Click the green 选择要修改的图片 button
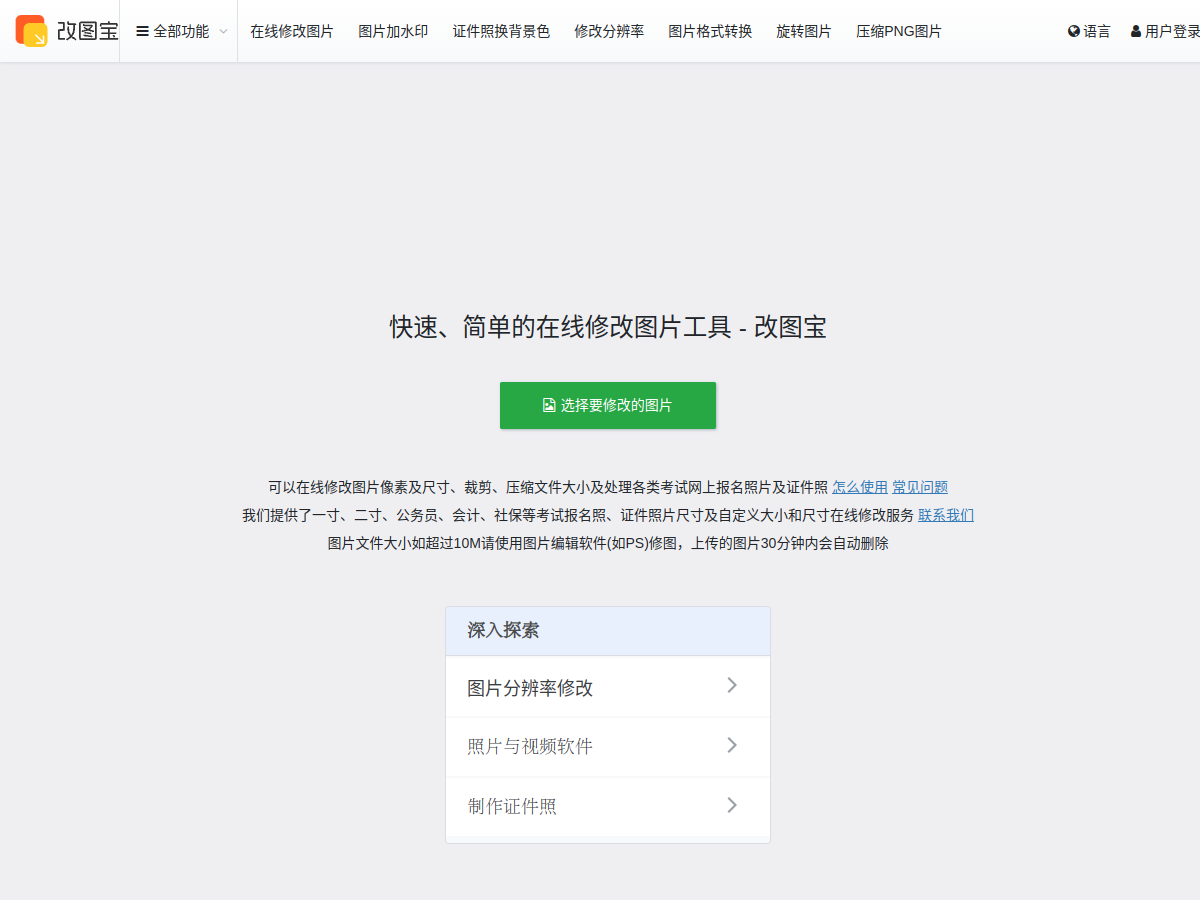 (608, 405)
